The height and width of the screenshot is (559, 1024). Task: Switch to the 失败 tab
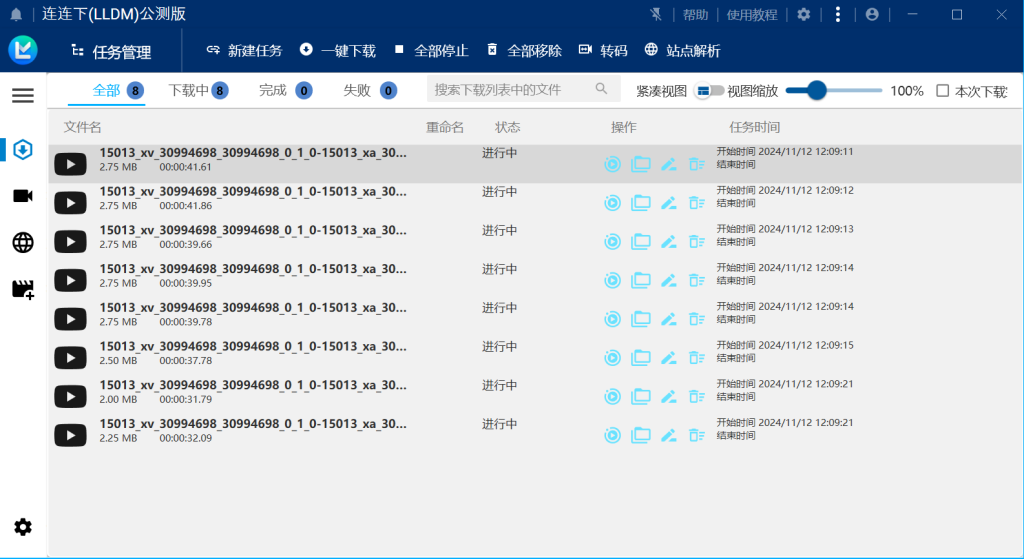coord(370,90)
